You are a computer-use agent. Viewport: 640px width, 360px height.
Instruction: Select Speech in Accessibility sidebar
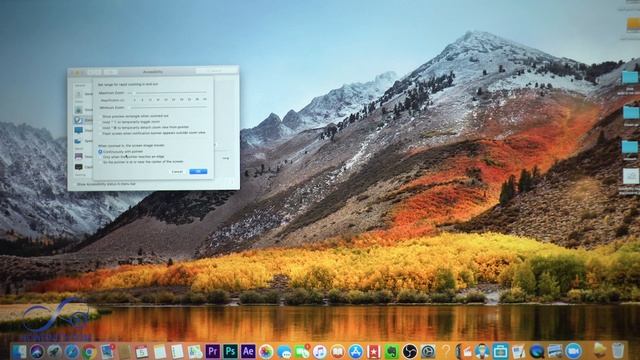pyautogui.click(x=84, y=141)
